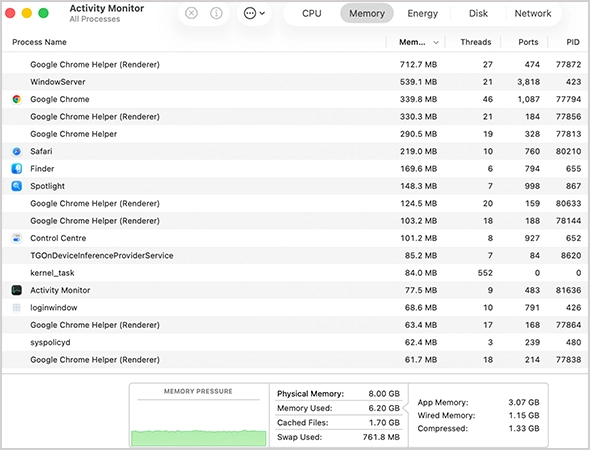Click the yellow minimize window button
The height and width of the screenshot is (450, 590).
point(27,13)
